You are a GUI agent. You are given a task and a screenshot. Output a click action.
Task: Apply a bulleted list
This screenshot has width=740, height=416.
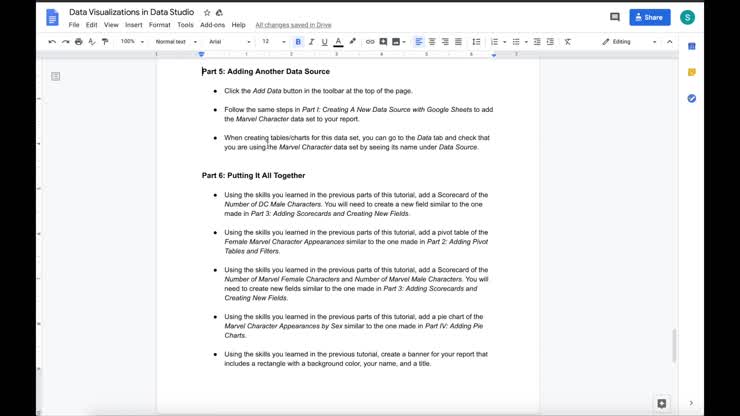pyautogui.click(x=516, y=42)
